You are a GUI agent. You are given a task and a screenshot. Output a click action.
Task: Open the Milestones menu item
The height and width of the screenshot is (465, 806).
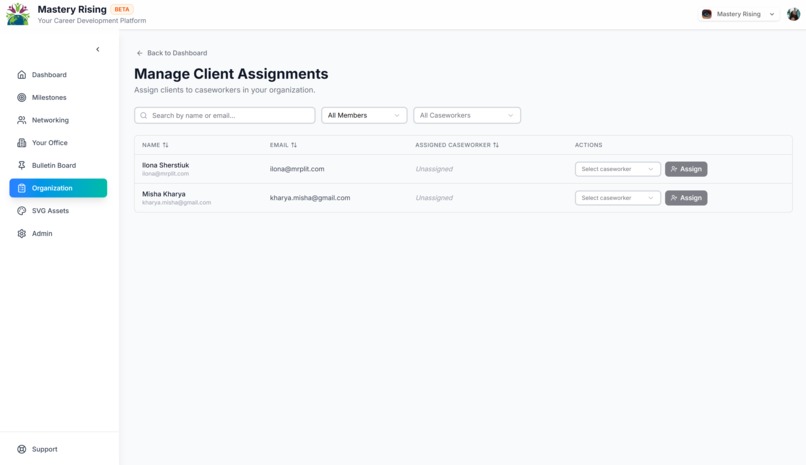[x=58, y=97]
